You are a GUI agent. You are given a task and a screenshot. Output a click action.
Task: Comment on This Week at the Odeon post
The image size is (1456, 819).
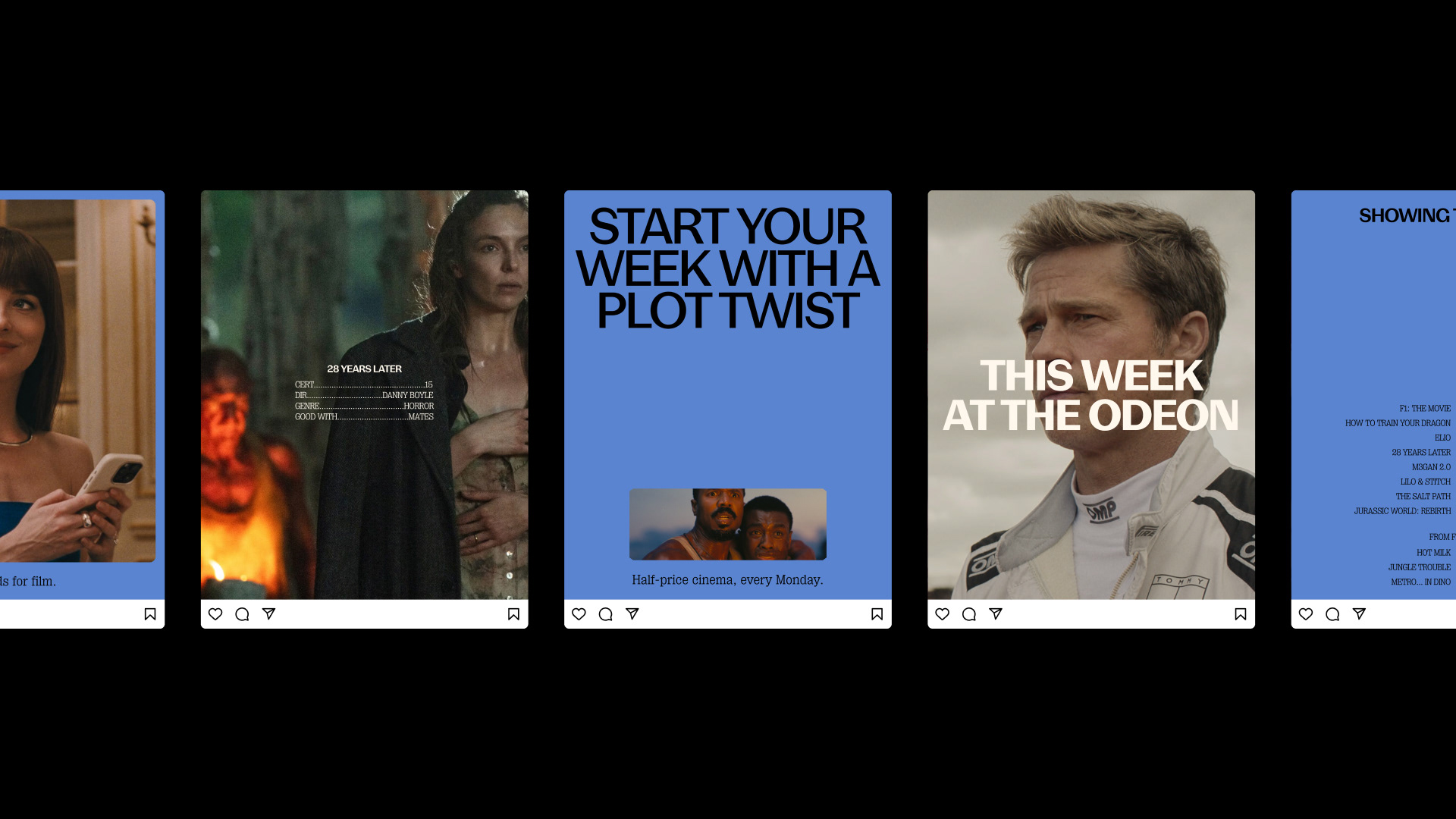coord(968,614)
